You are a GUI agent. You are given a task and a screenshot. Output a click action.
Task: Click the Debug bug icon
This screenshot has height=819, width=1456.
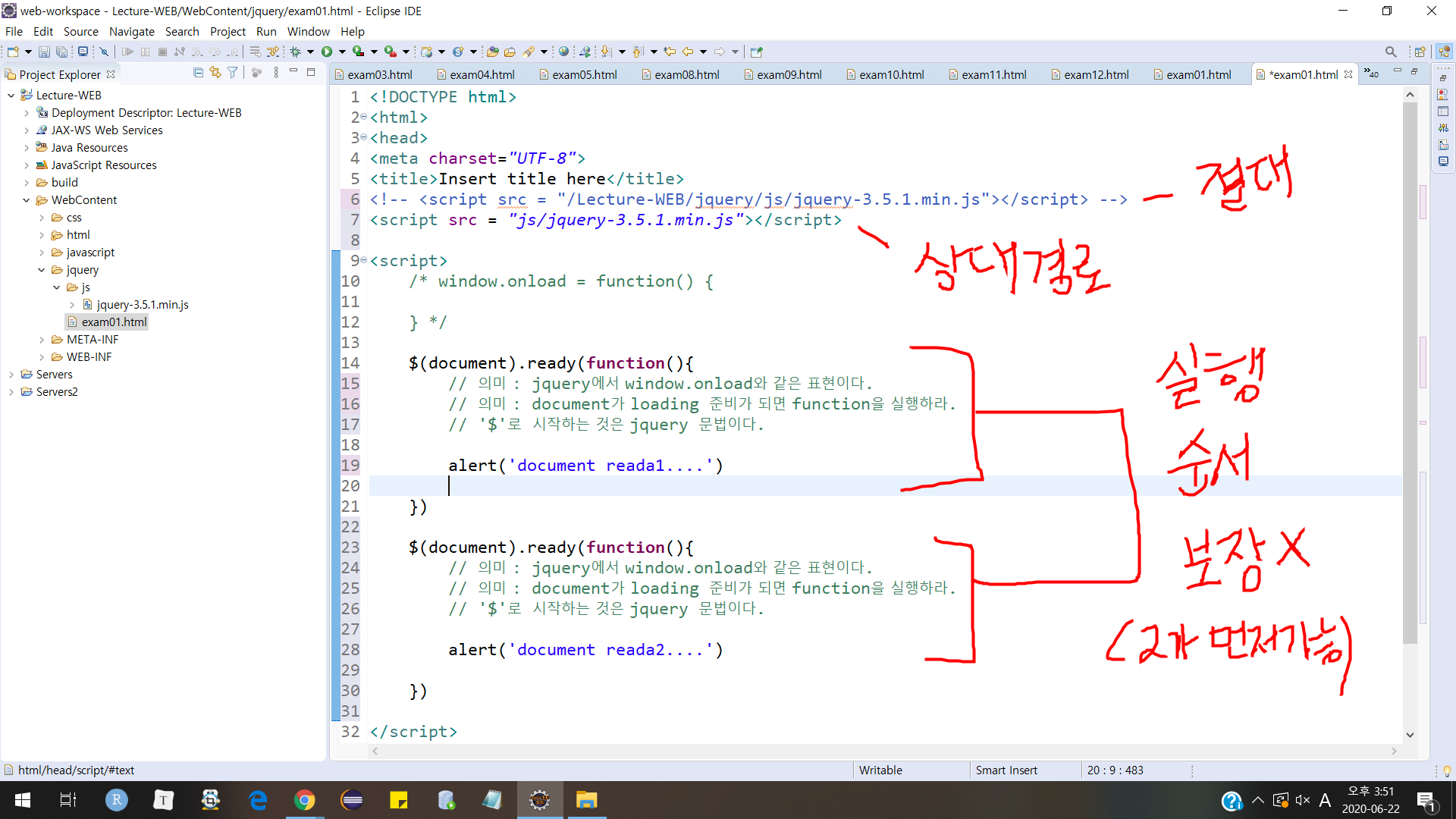296,52
